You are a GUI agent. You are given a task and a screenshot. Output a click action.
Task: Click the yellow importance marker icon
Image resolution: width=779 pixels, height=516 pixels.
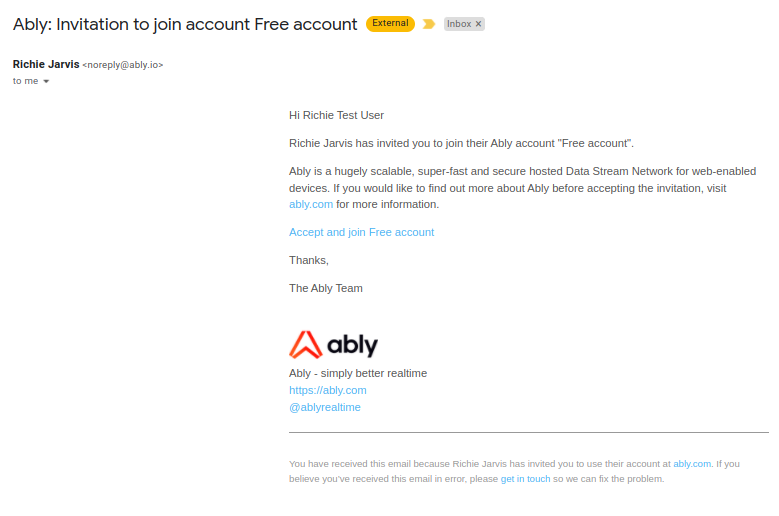tap(429, 24)
